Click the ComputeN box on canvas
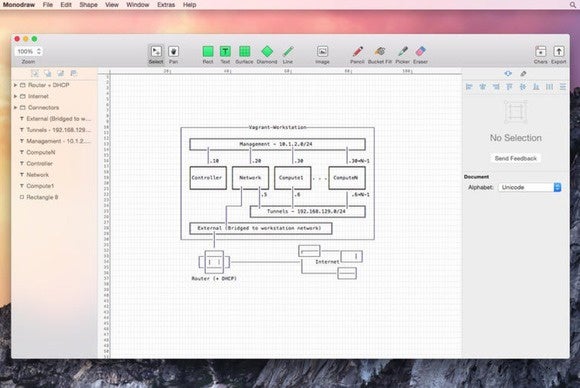 click(x=347, y=178)
